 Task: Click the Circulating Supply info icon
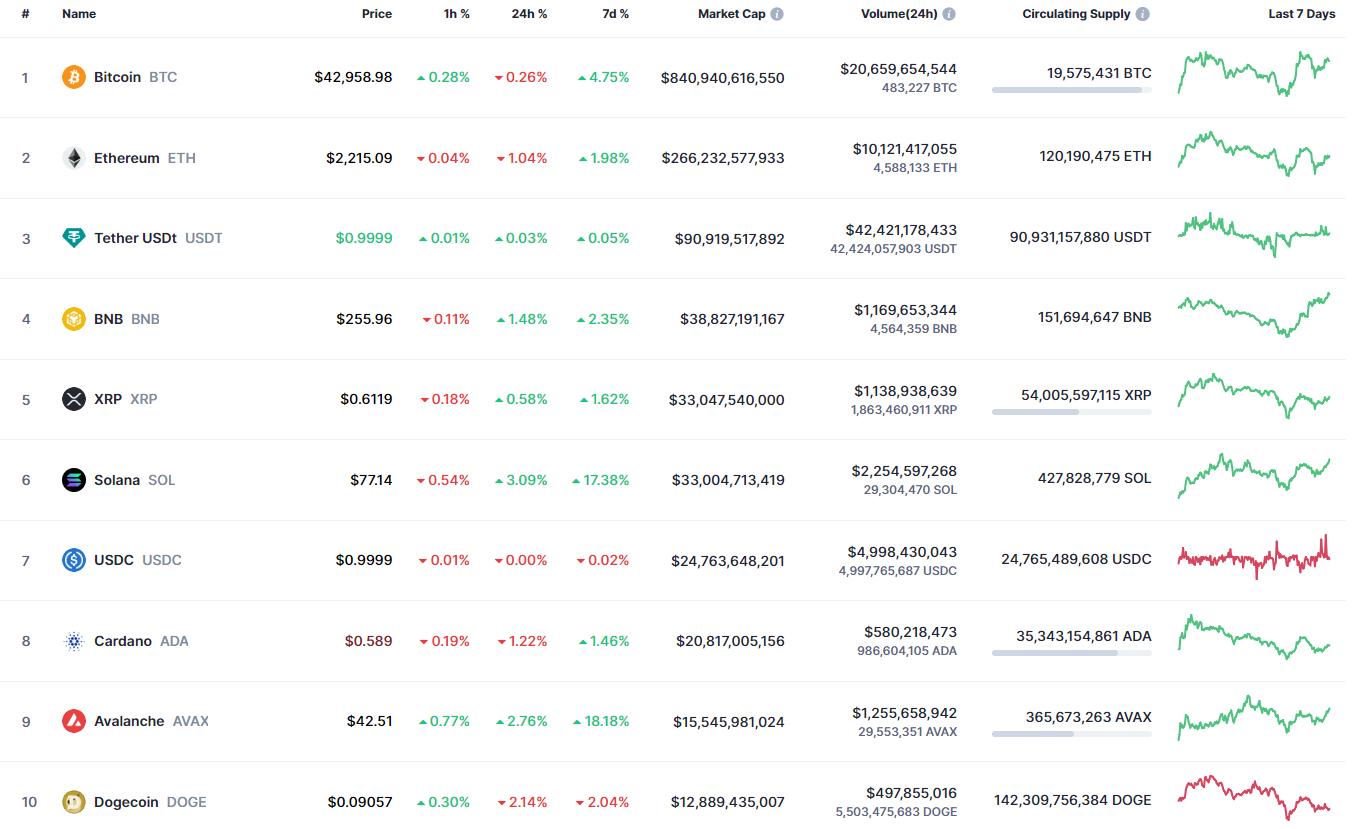1143,15
